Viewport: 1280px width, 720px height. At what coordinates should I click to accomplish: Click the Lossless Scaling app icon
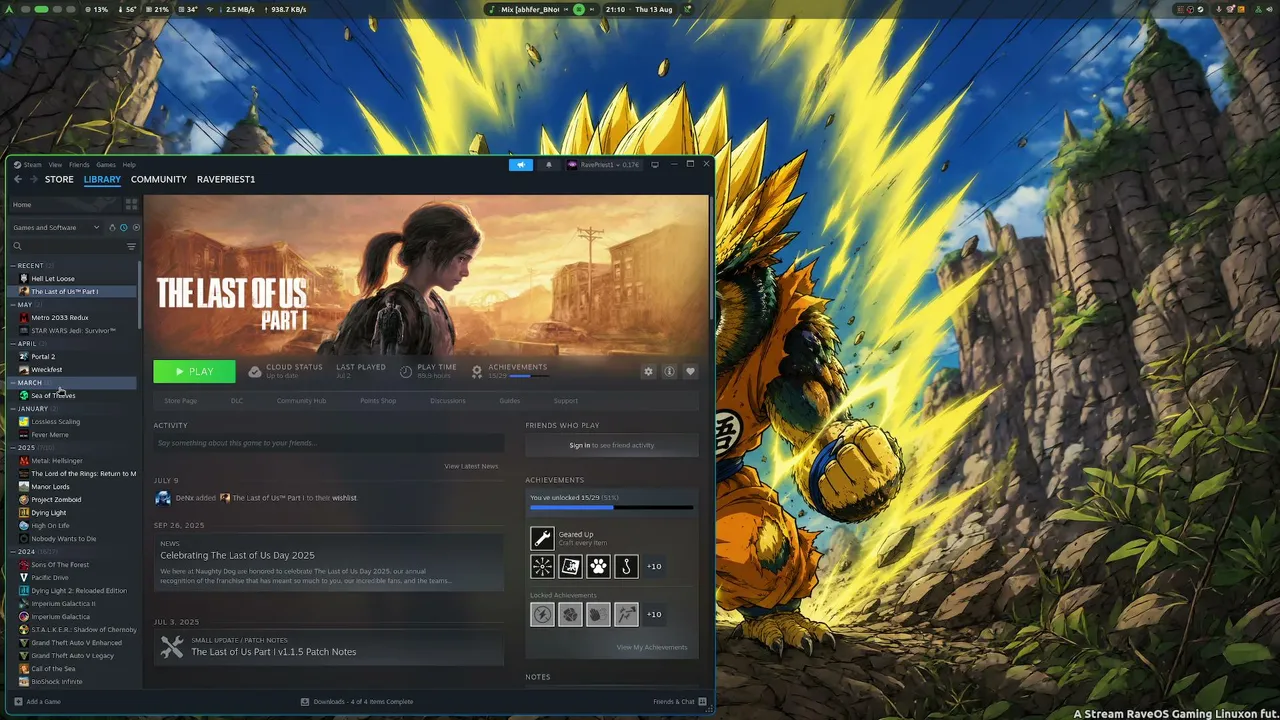pos(24,421)
